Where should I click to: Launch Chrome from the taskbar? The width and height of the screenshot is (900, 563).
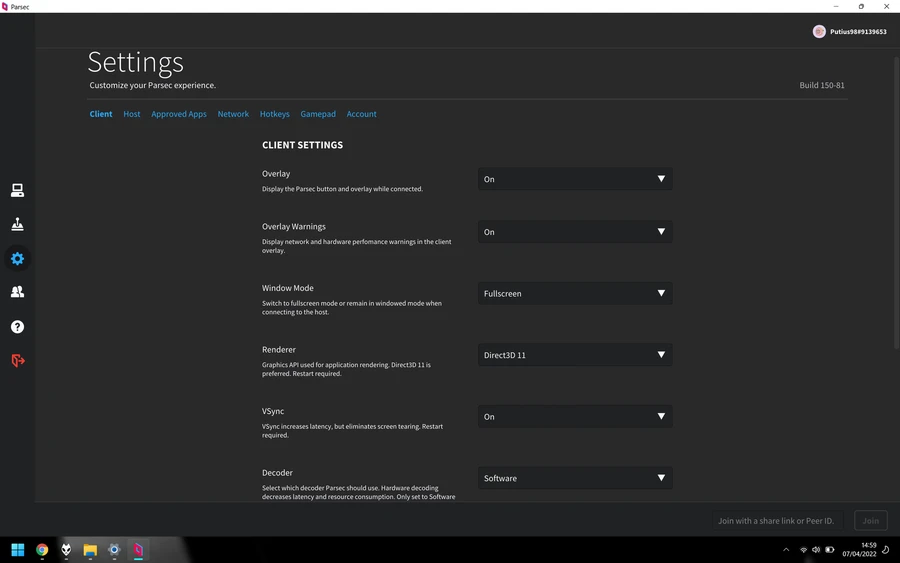click(x=42, y=550)
